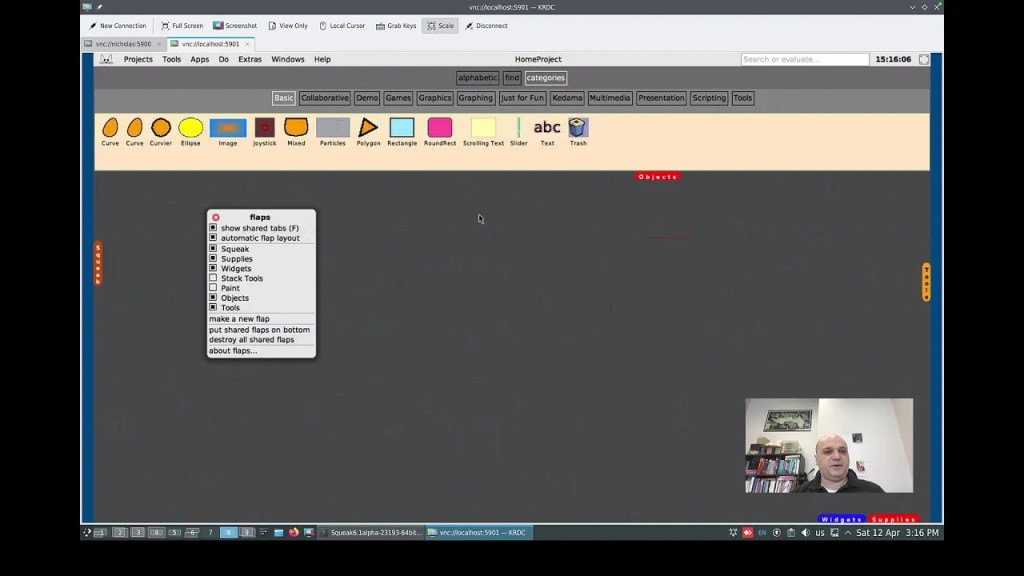The width and height of the screenshot is (1024, 576).
Task: Select the Trash can icon
Action: tap(578, 128)
